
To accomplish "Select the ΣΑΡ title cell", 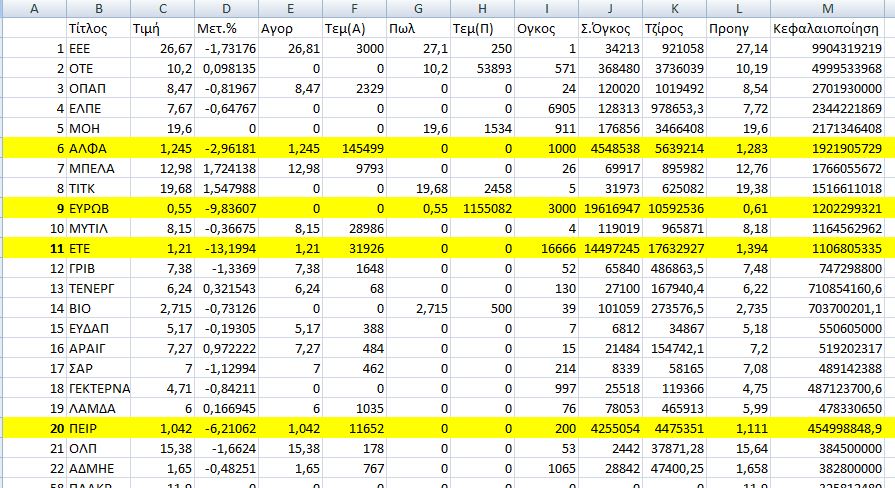I will point(99,368).
